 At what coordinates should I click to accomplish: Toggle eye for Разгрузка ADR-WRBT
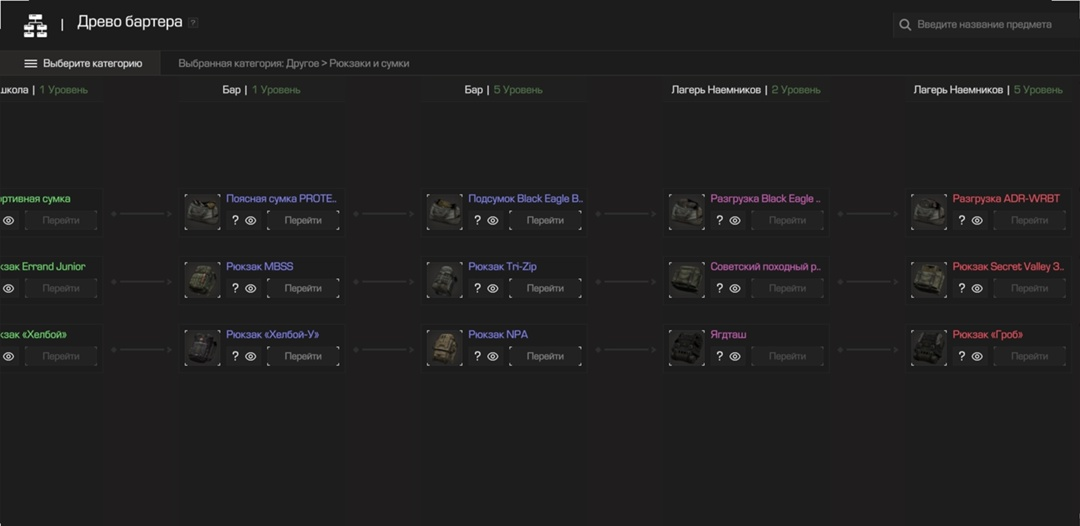tap(977, 220)
